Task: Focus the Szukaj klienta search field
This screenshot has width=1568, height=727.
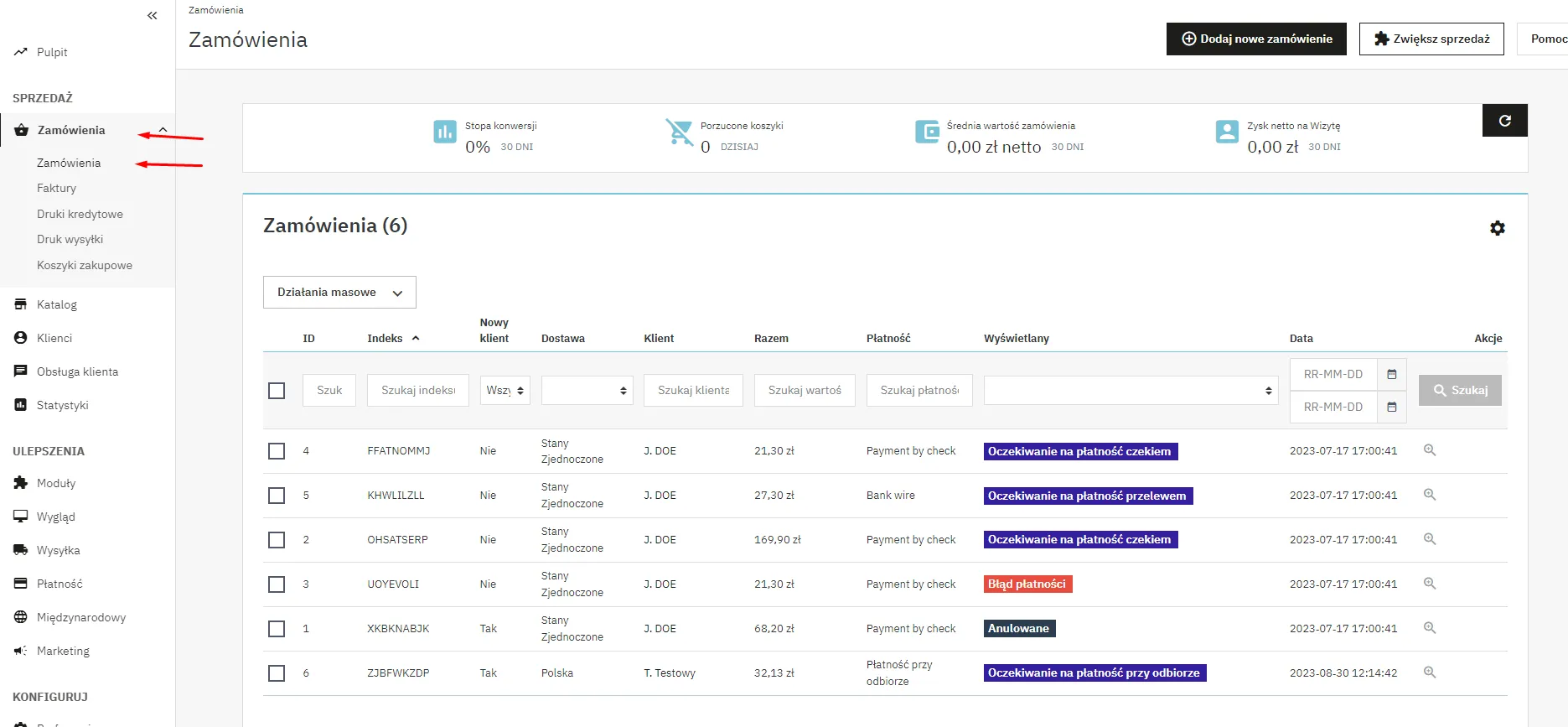Action: pos(693,391)
